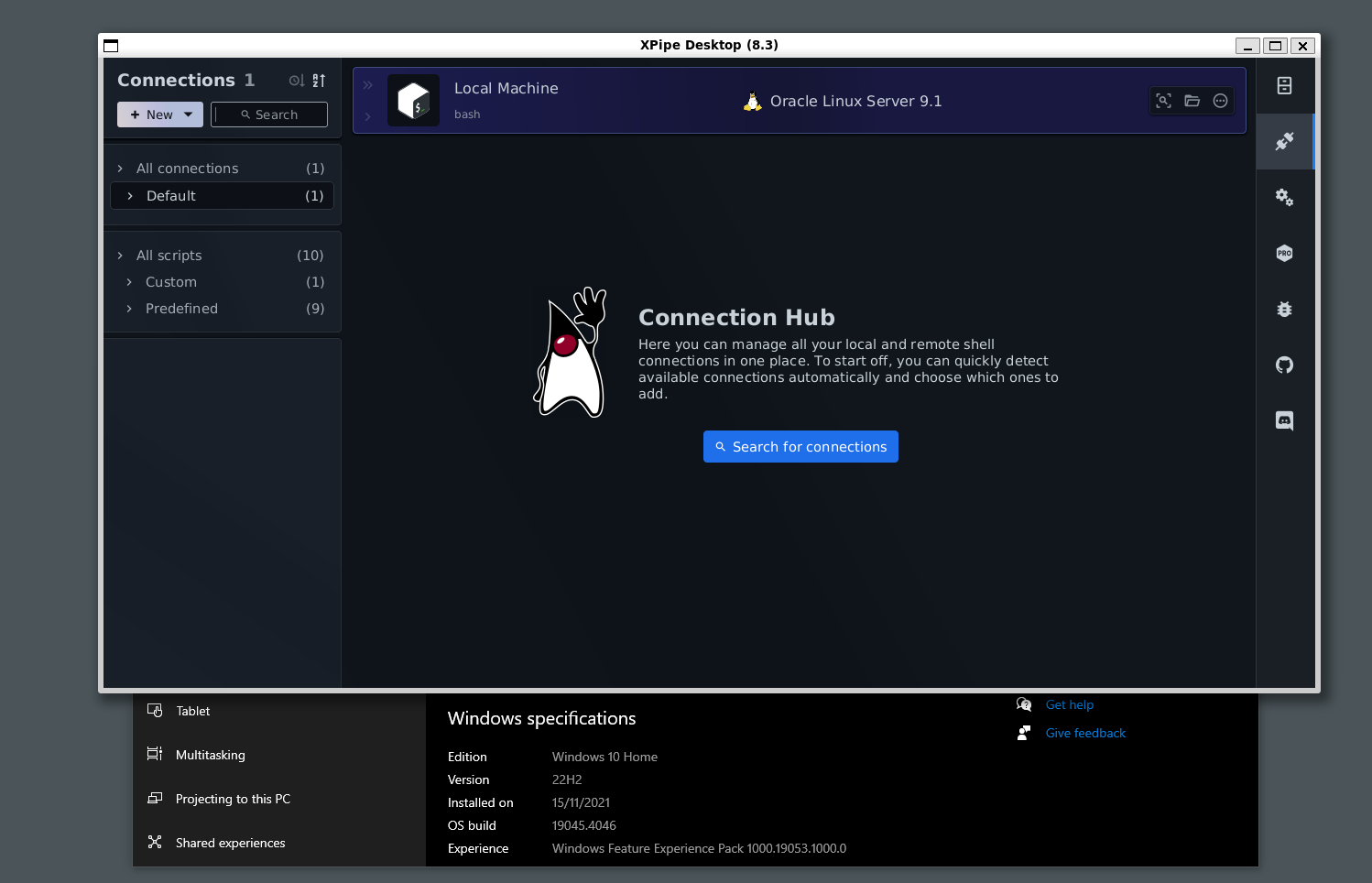The image size is (1372, 883).
Task: Open the XPipe GitHub page
Action: click(1284, 365)
